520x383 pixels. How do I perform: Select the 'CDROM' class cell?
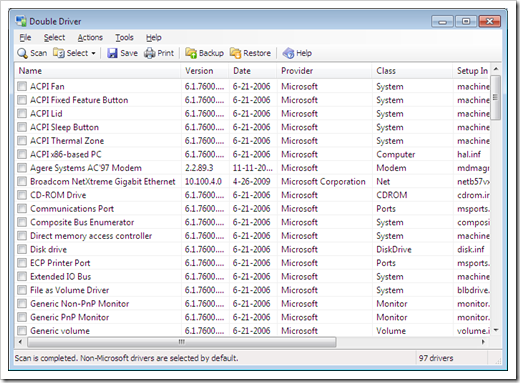tap(392, 195)
